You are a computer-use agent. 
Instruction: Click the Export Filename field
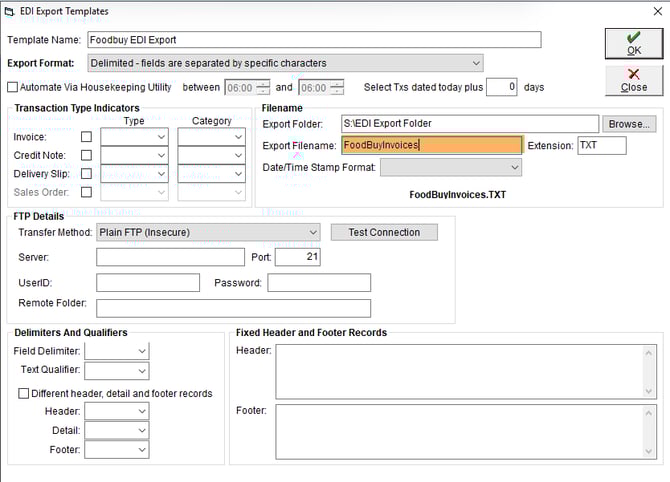[432, 145]
